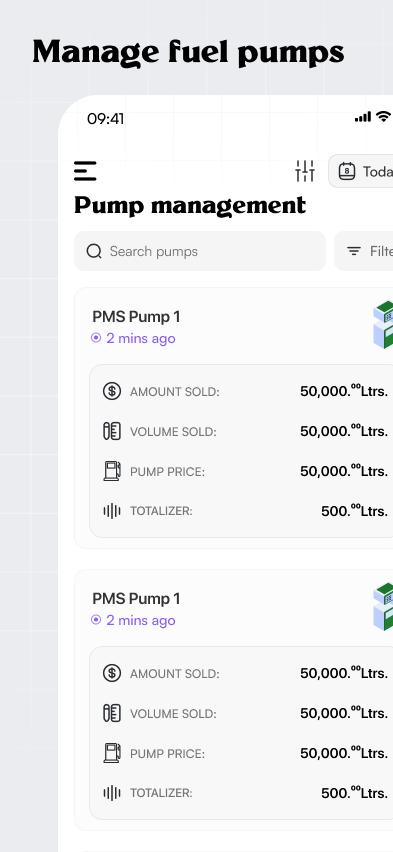Image resolution: width=393 pixels, height=852 pixels.
Task: Open the hamburger navigation menu
Action: [85, 171]
